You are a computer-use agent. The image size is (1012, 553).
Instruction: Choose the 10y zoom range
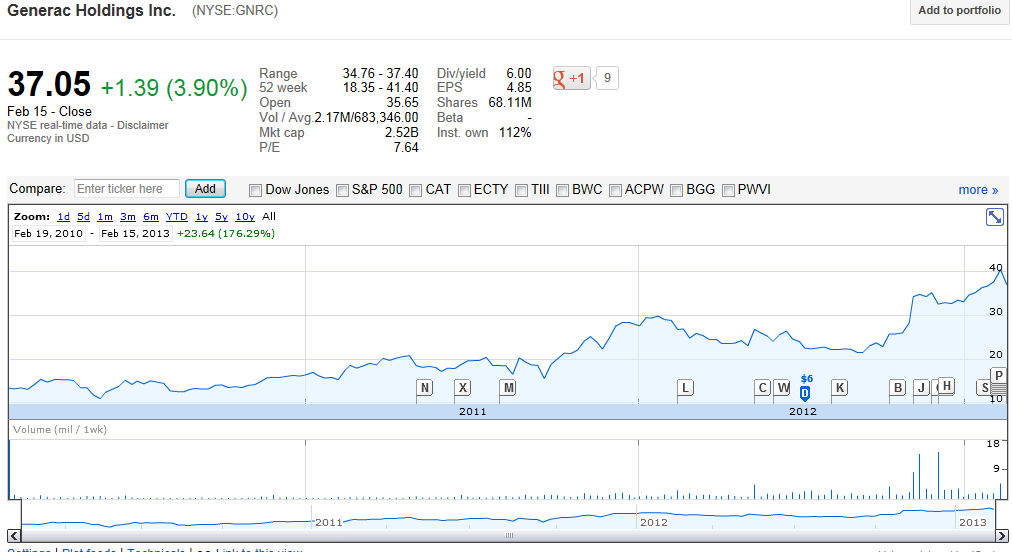point(245,217)
